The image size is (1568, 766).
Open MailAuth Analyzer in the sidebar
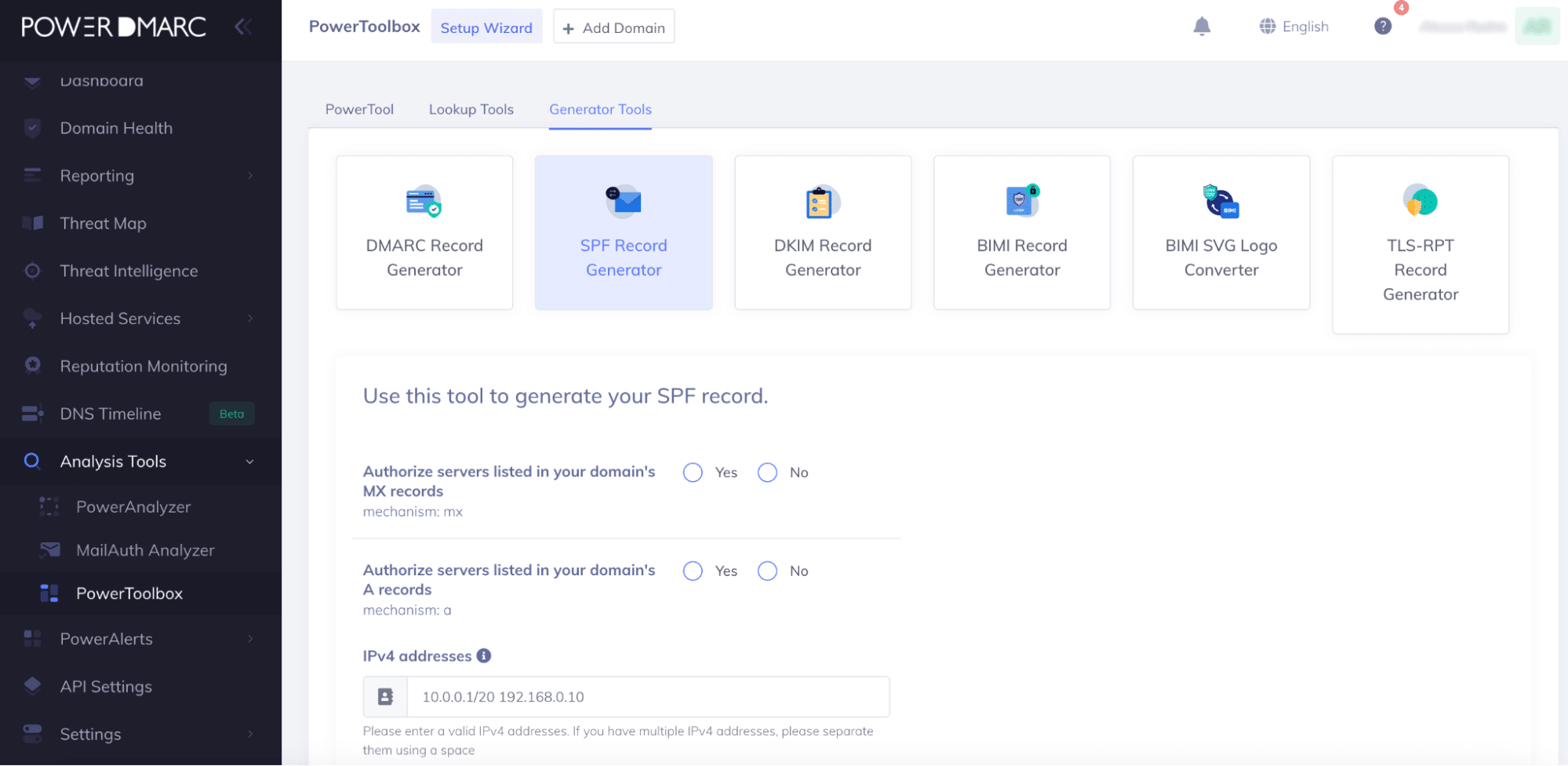(145, 550)
